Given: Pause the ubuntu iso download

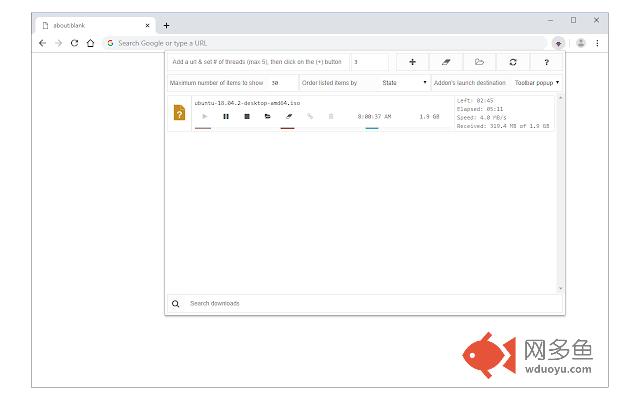Looking at the screenshot, I should coord(226,116).
